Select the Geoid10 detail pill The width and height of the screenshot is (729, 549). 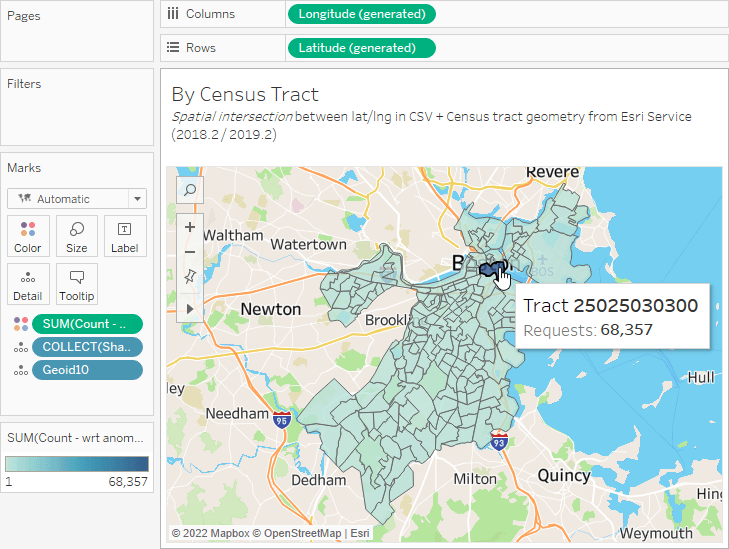click(87, 370)
